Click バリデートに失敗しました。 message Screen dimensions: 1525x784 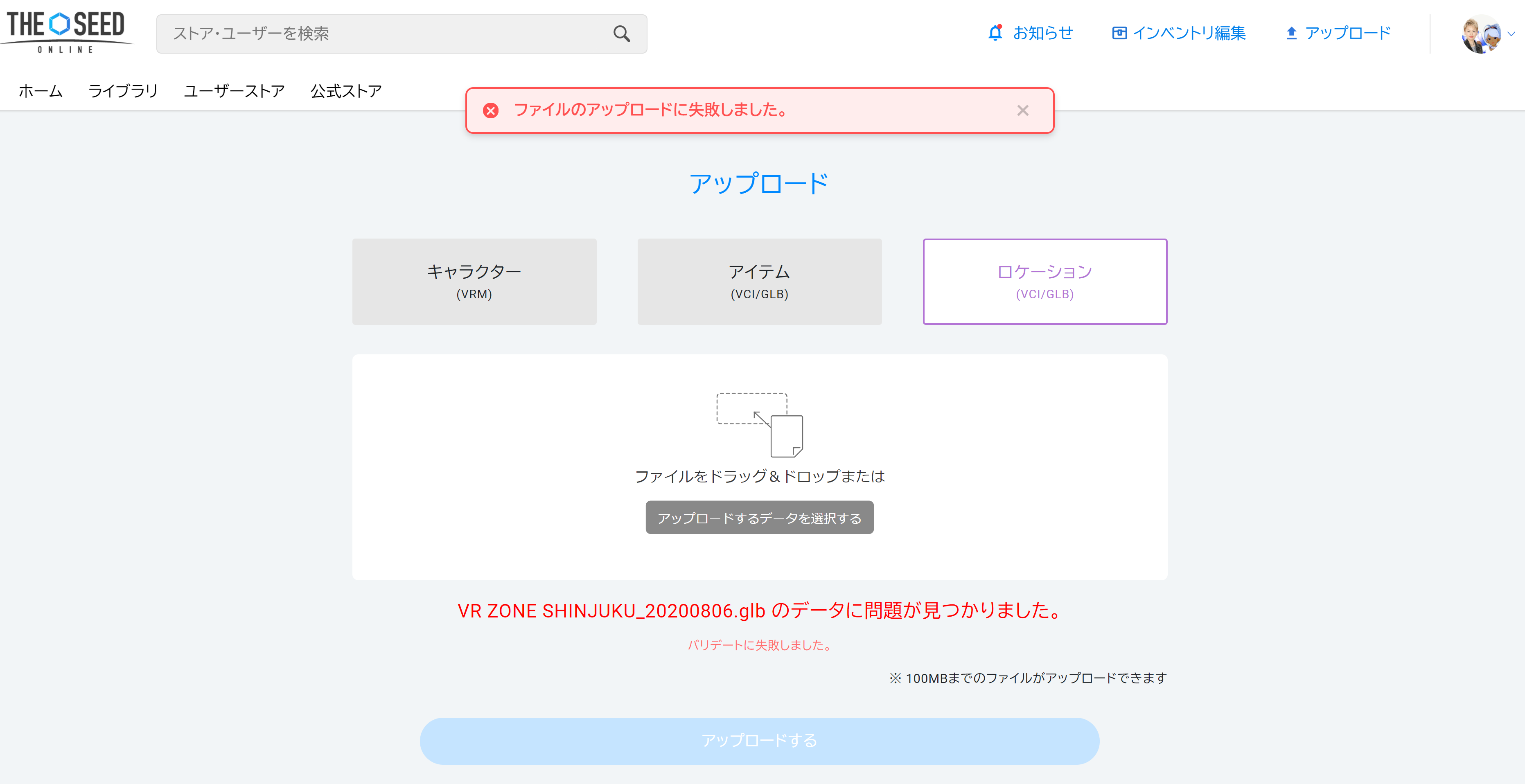[760, 646]
